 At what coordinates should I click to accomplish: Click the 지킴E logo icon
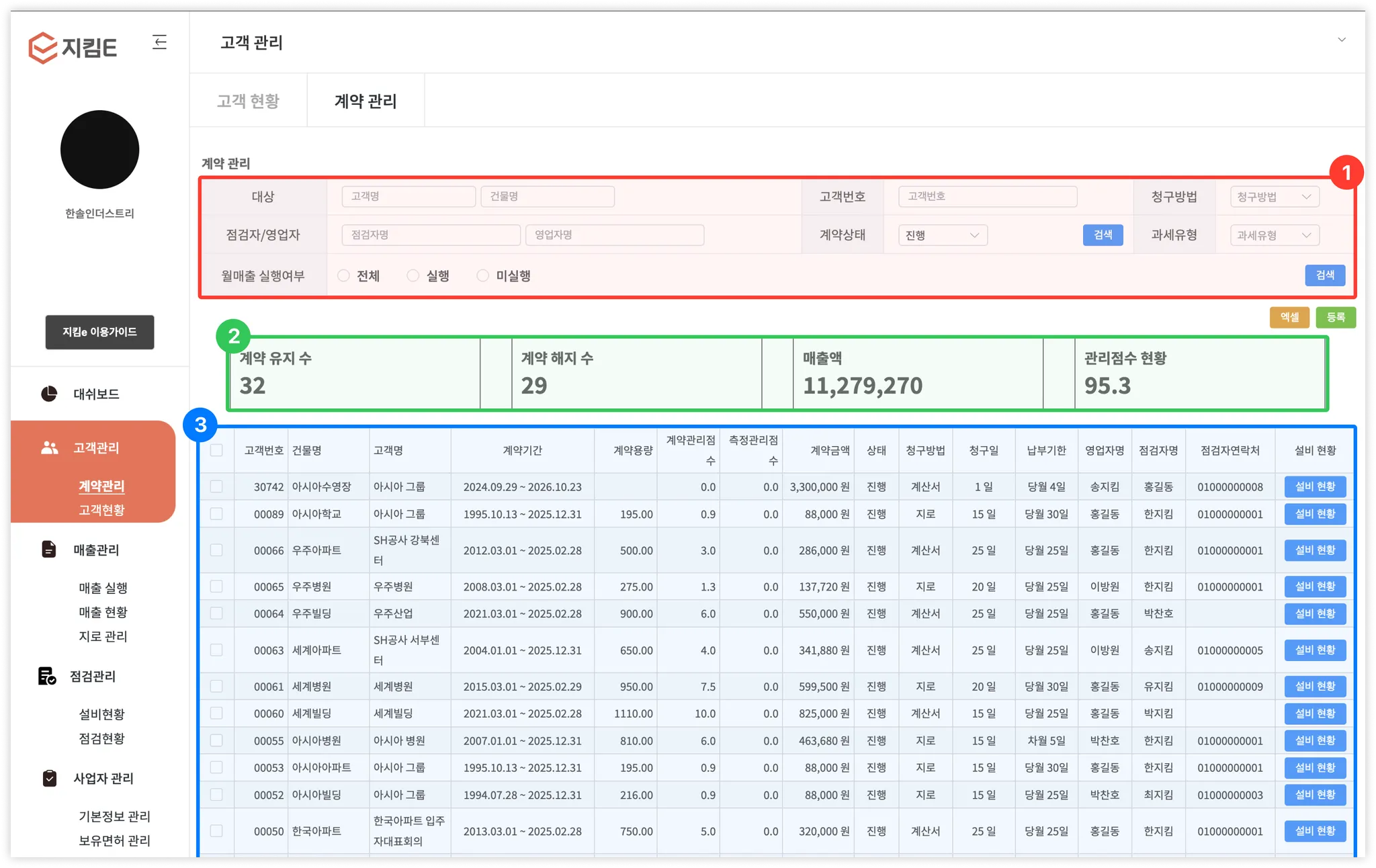[x=43, y=48]
